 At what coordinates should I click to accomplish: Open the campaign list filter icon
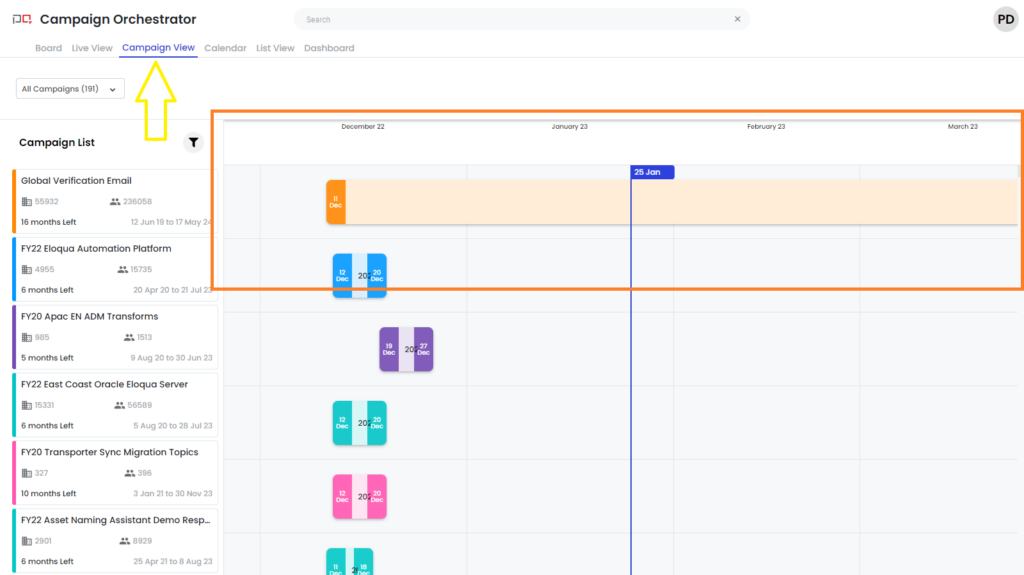[x=194, y=143]
